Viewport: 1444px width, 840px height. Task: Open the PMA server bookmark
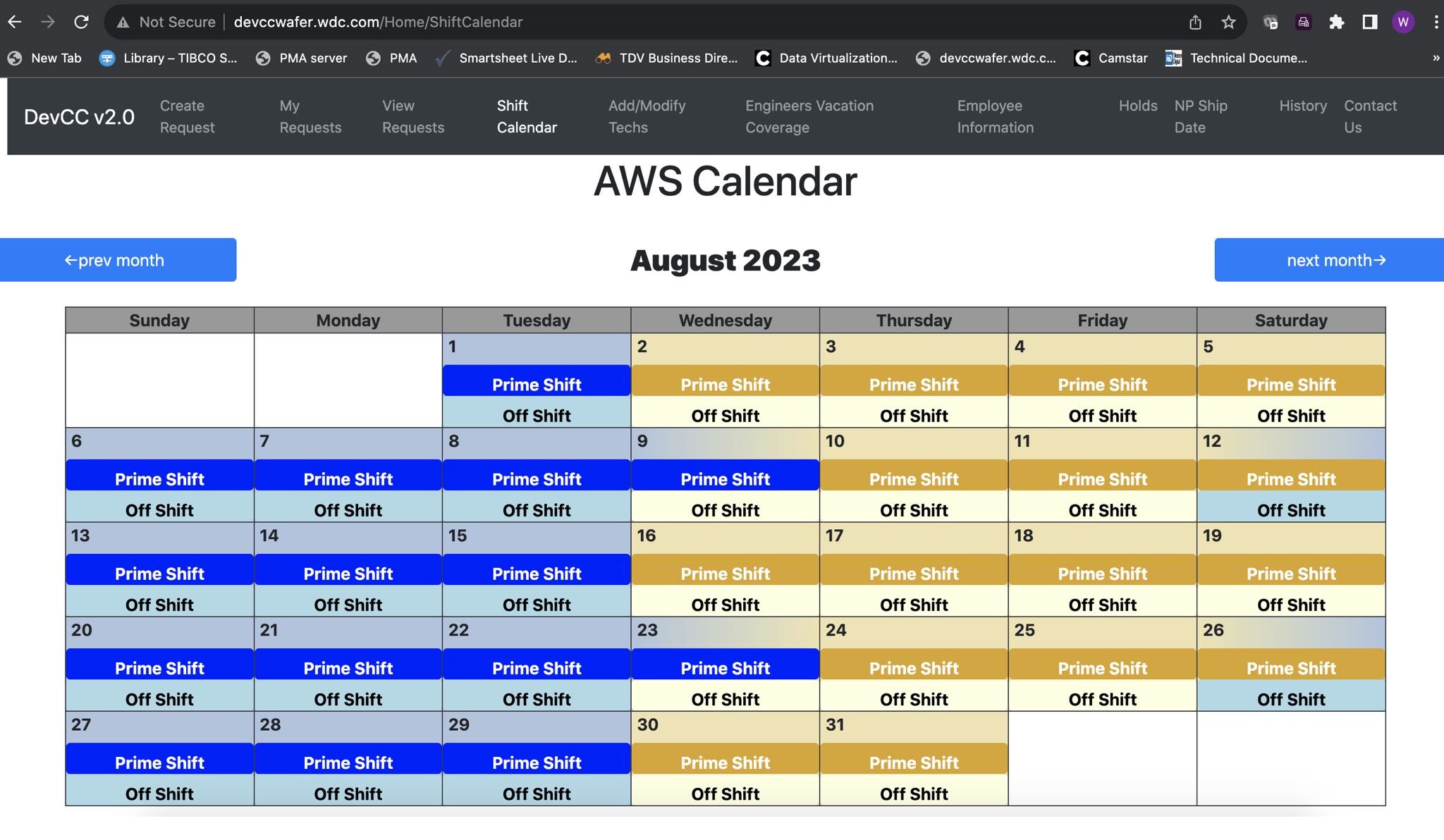(301, 58)
